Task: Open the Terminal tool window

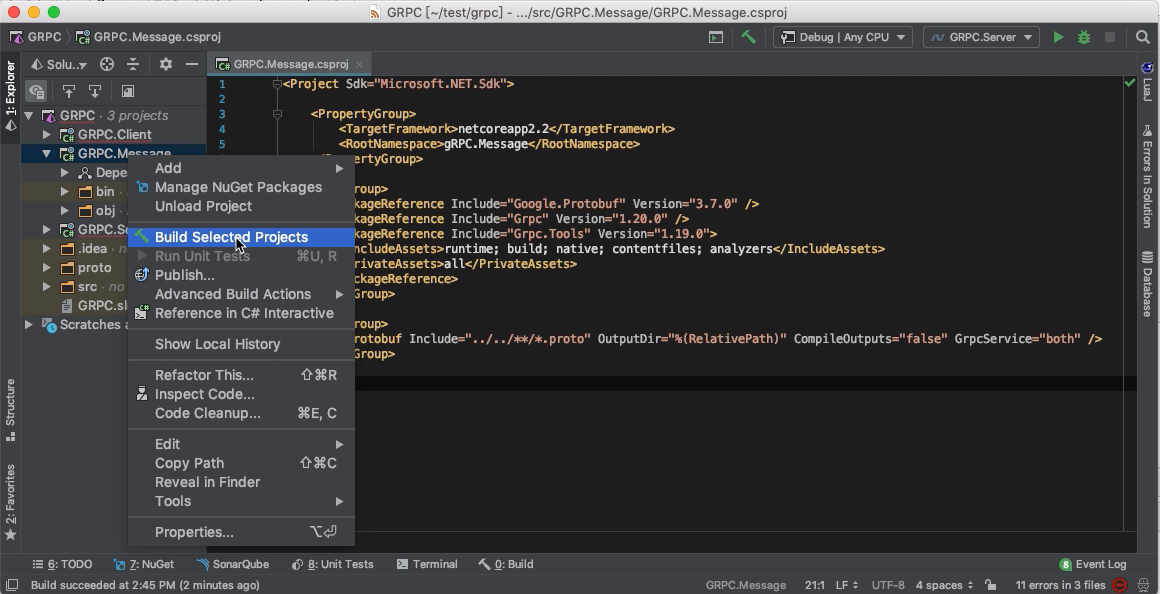Action: point(427,564)
